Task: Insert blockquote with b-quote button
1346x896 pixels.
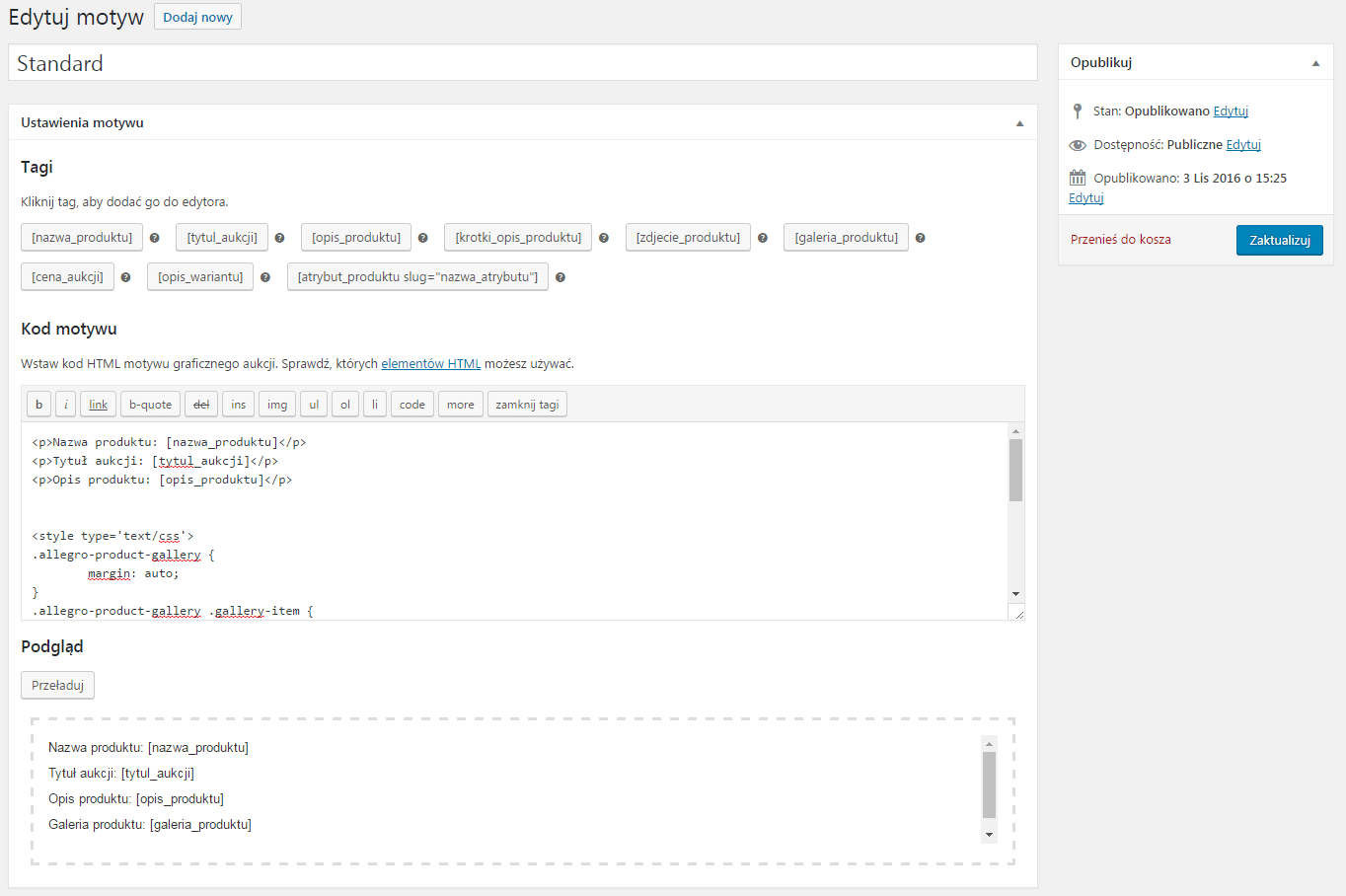Action: coord(150,405)
